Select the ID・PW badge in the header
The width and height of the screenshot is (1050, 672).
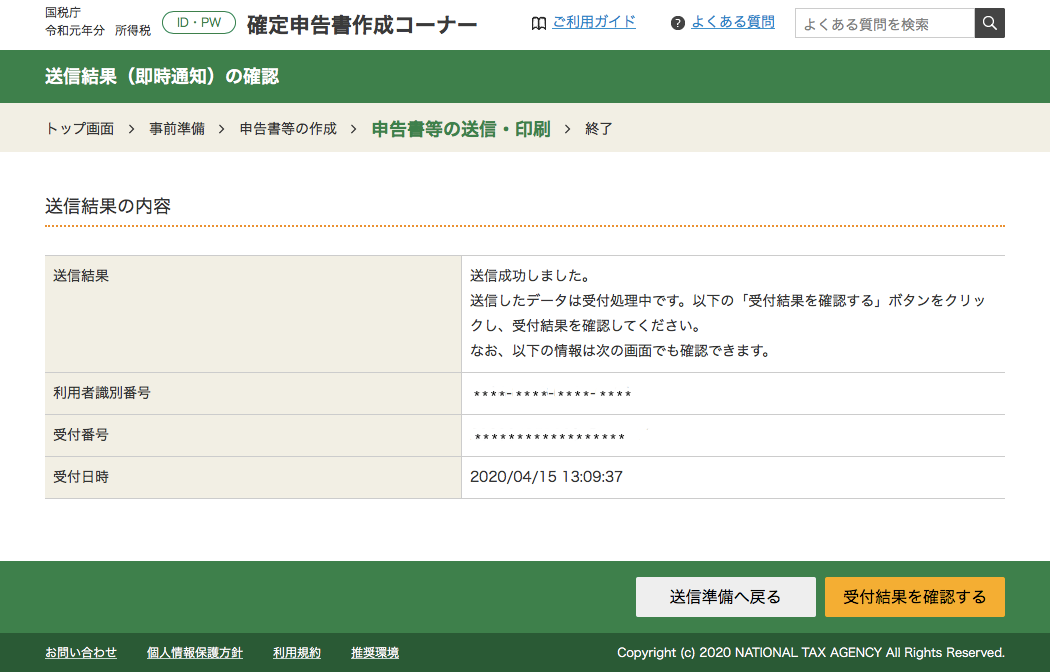(x=198, y=21)
